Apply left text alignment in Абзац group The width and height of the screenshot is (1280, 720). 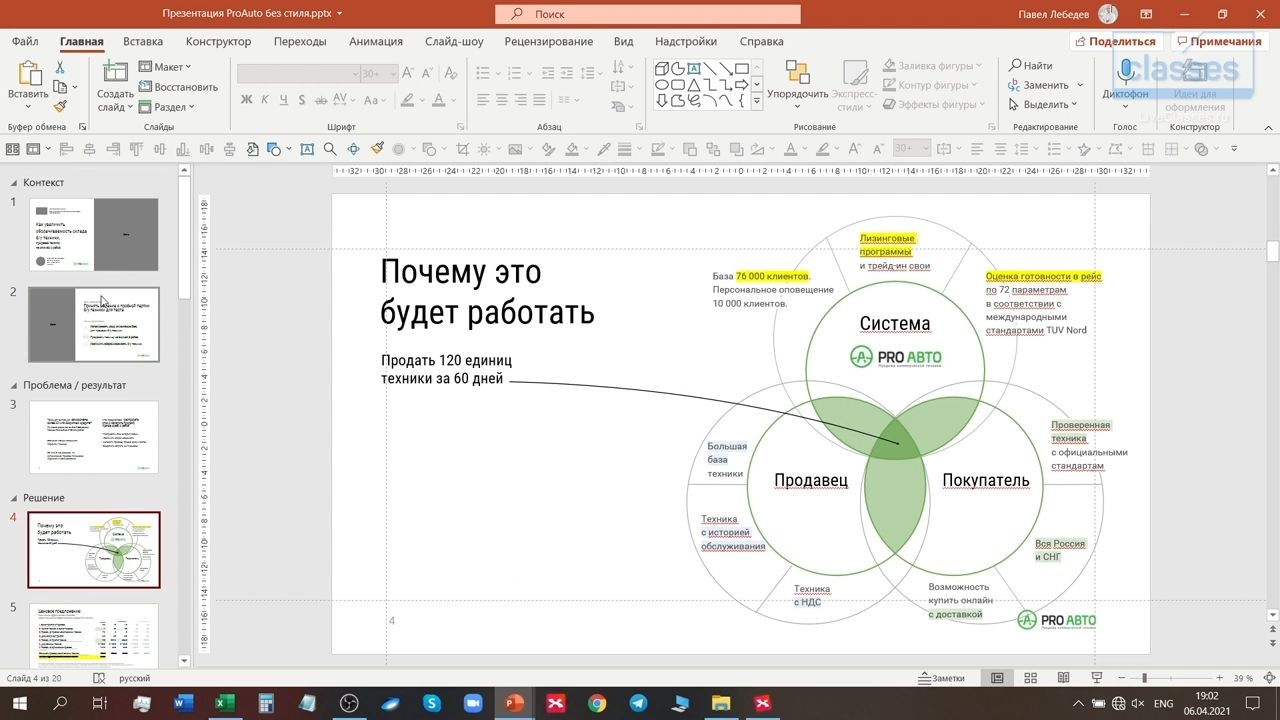[483, 100]
